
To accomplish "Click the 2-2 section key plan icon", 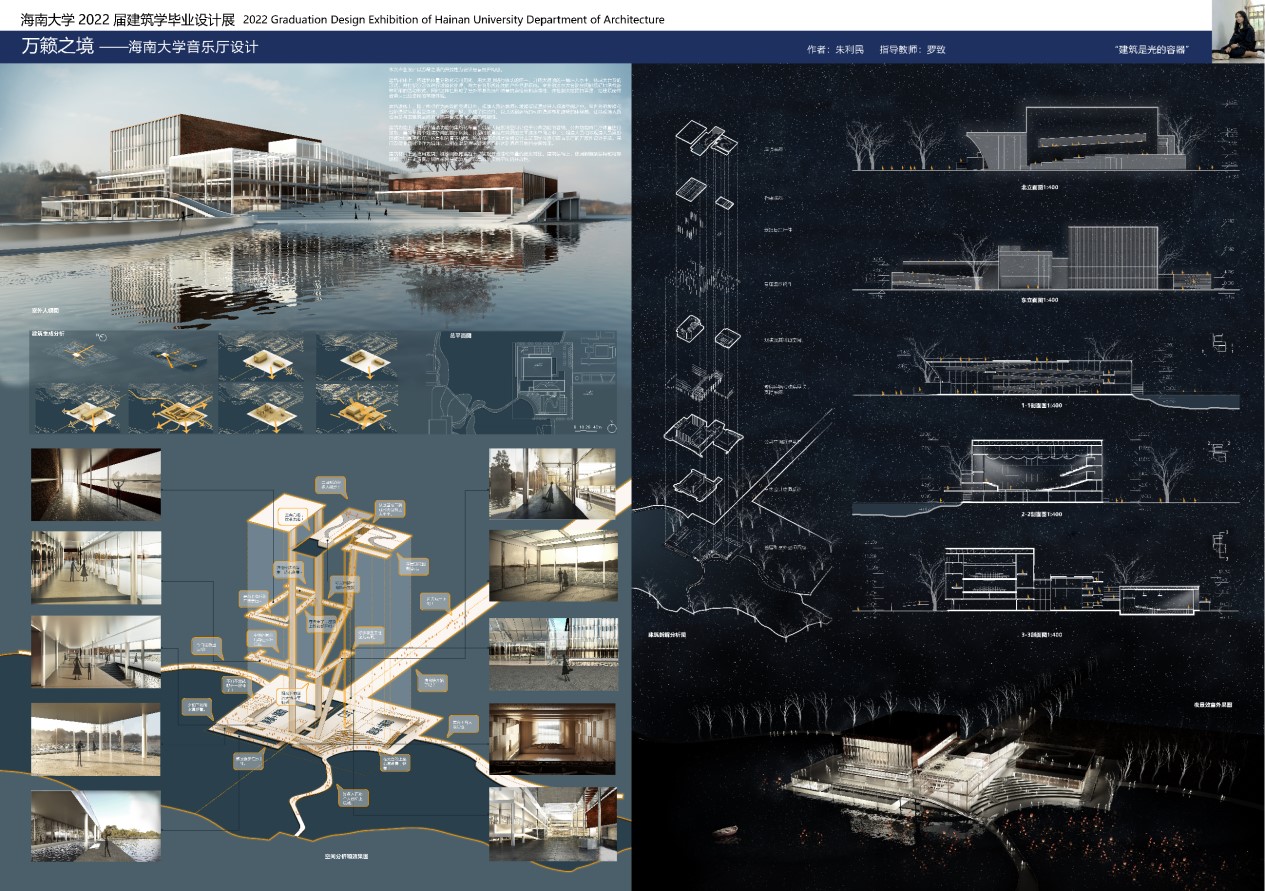I will (1222, 454).
